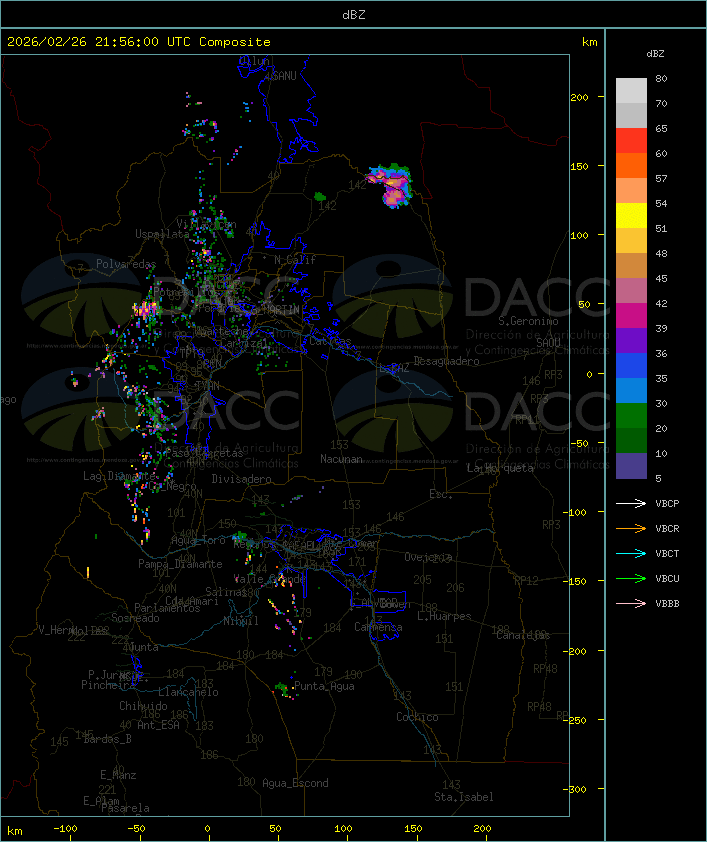Screen dimensions: 707x842
Task: Click the 'Pasarela' place label
Action: pos(125,808)
